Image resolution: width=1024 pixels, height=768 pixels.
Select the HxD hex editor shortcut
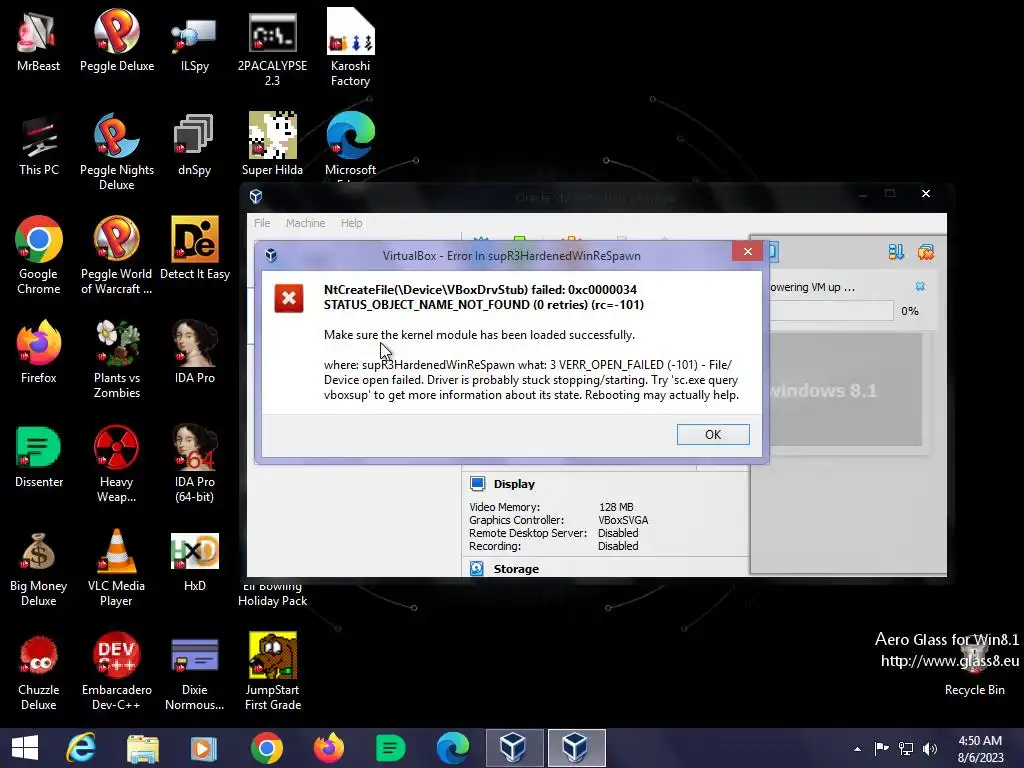pos(195,560)
